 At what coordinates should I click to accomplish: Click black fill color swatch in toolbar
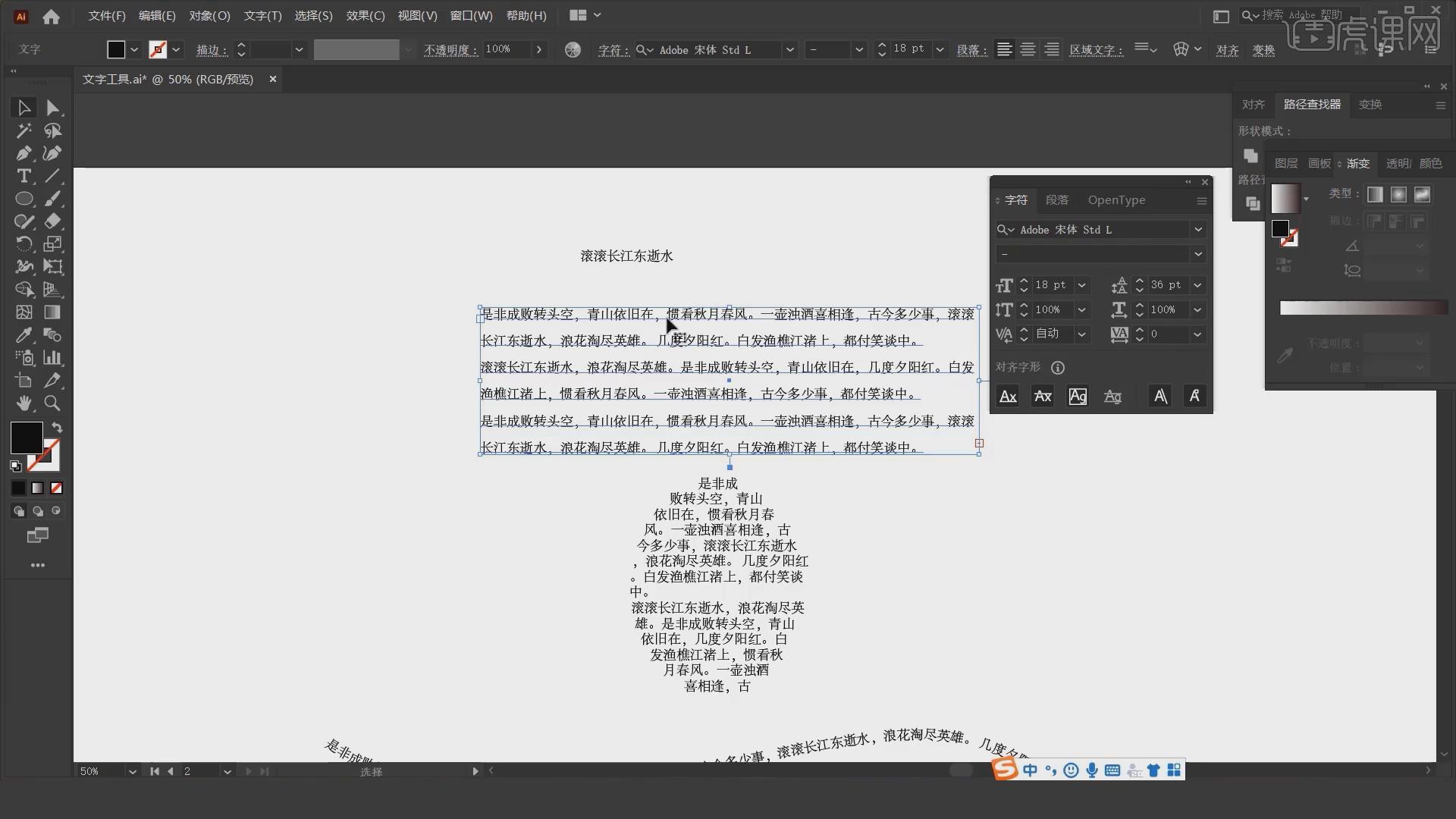(26, 438)
